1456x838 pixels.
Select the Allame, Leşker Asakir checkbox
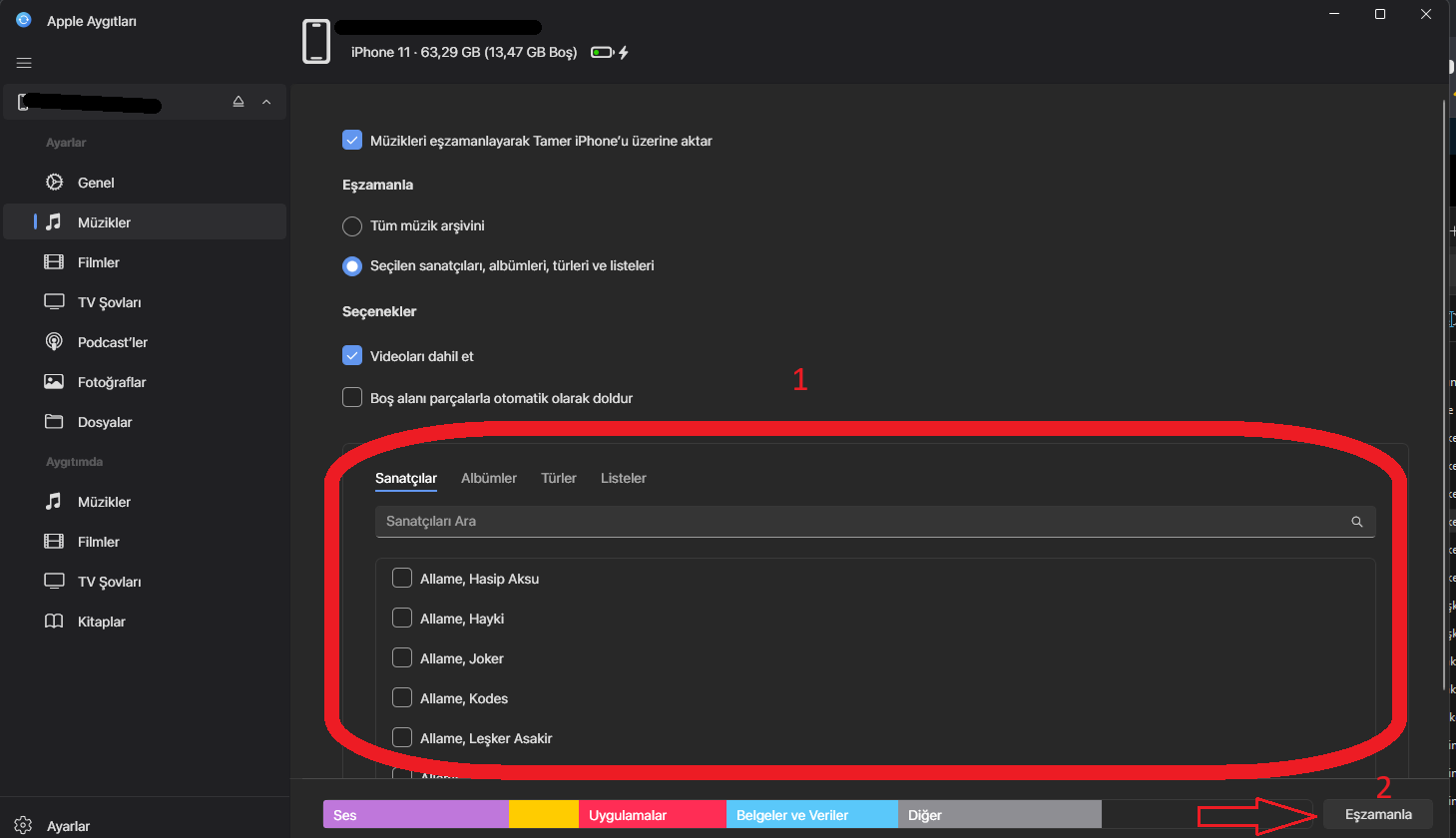402,738
